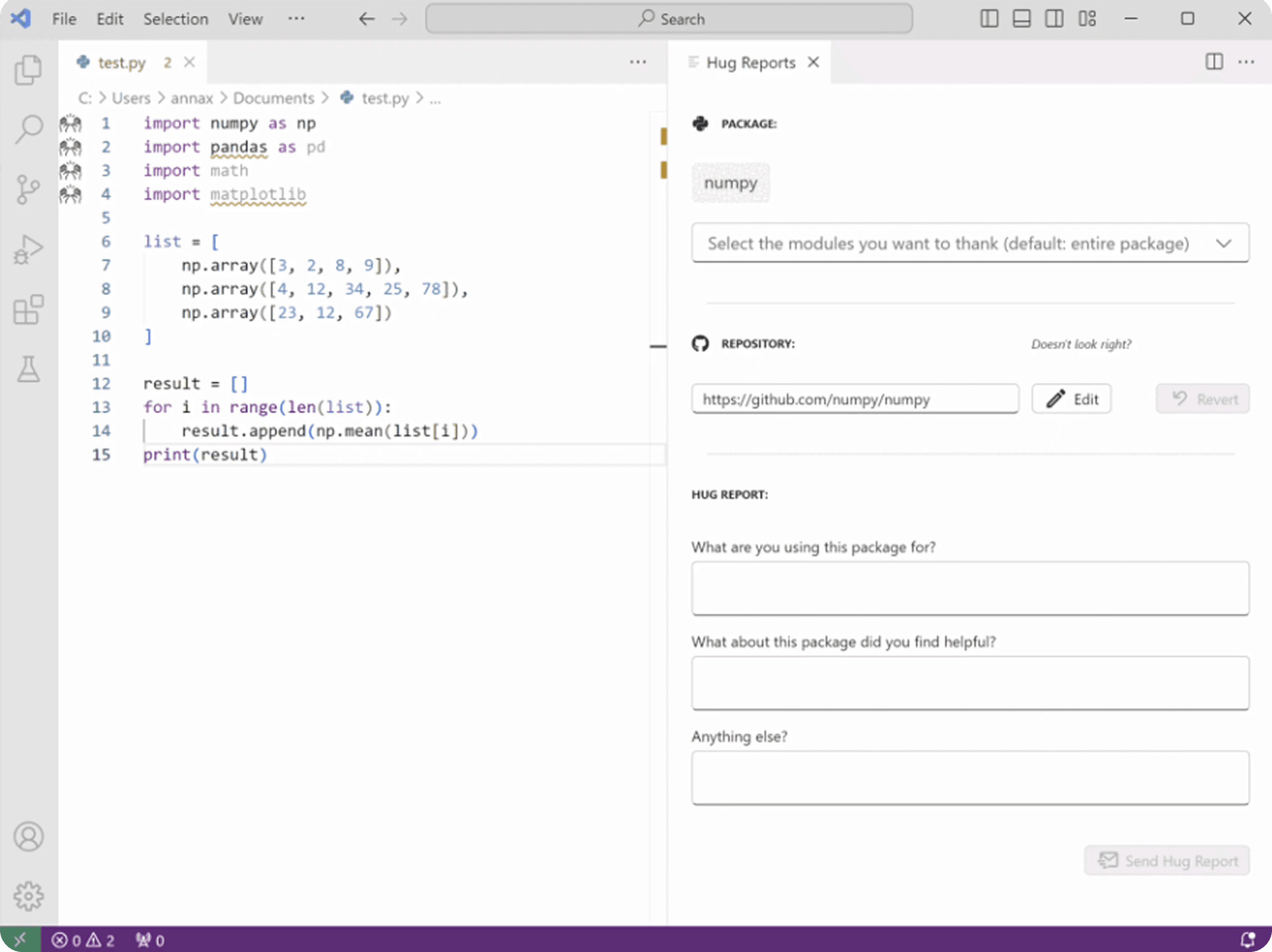Screen dimensions: 1272x952
Task: Open Run and Debug view
Action: 27,250
